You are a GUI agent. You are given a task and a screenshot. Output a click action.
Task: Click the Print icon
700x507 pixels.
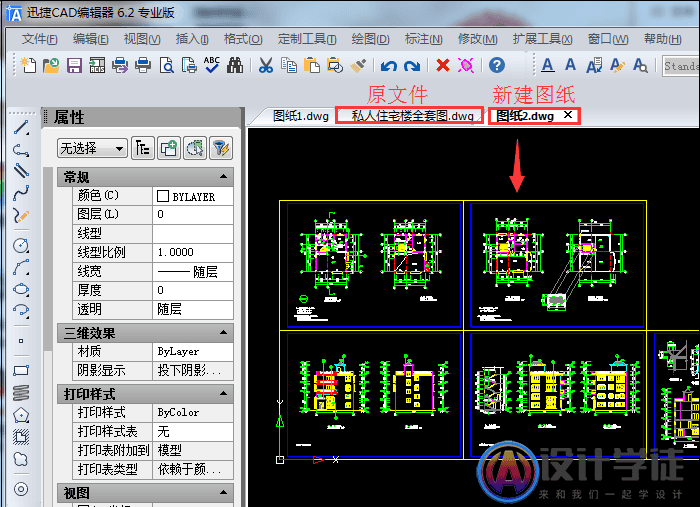[143, 65]
